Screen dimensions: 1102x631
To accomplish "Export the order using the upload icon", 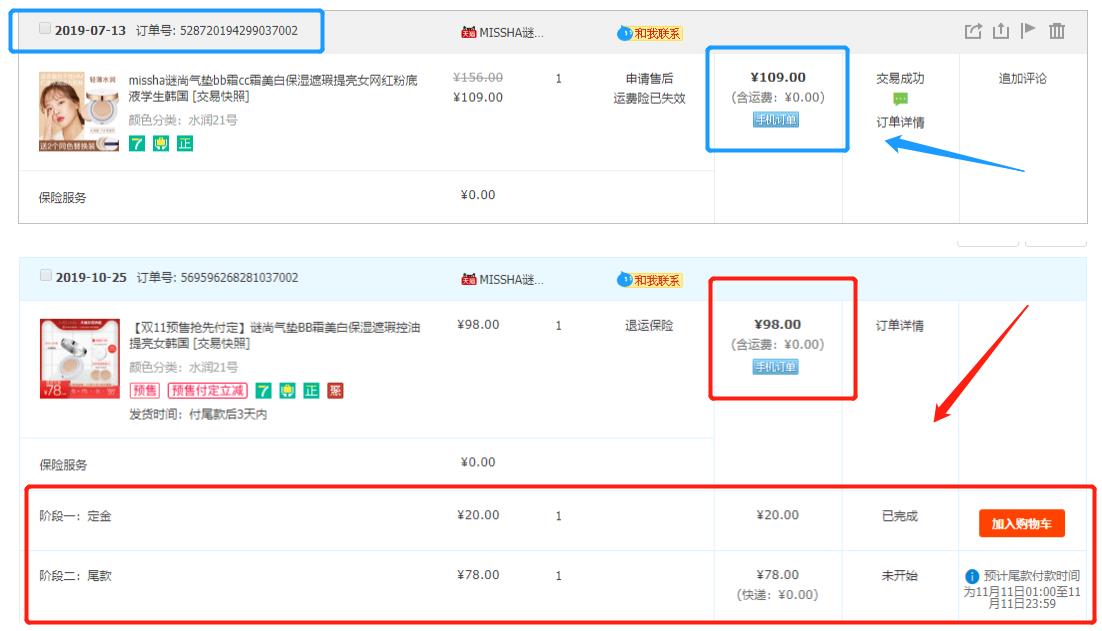I will coord(1001,31).
